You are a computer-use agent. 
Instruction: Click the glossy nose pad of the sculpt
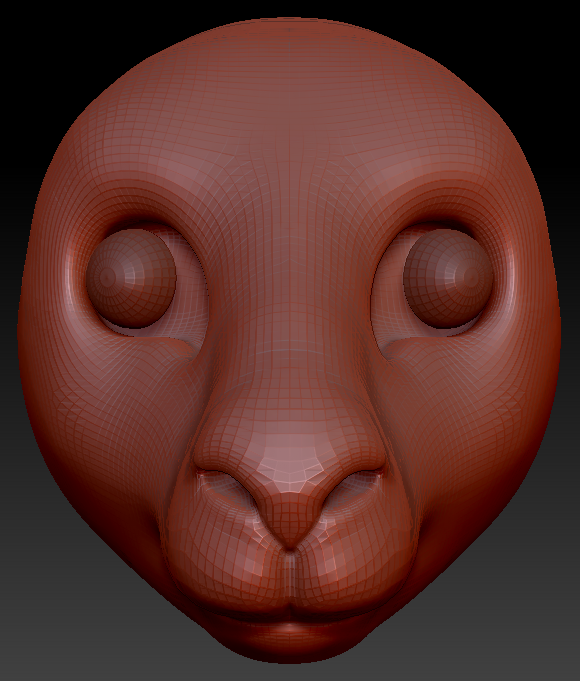[290, 480]
